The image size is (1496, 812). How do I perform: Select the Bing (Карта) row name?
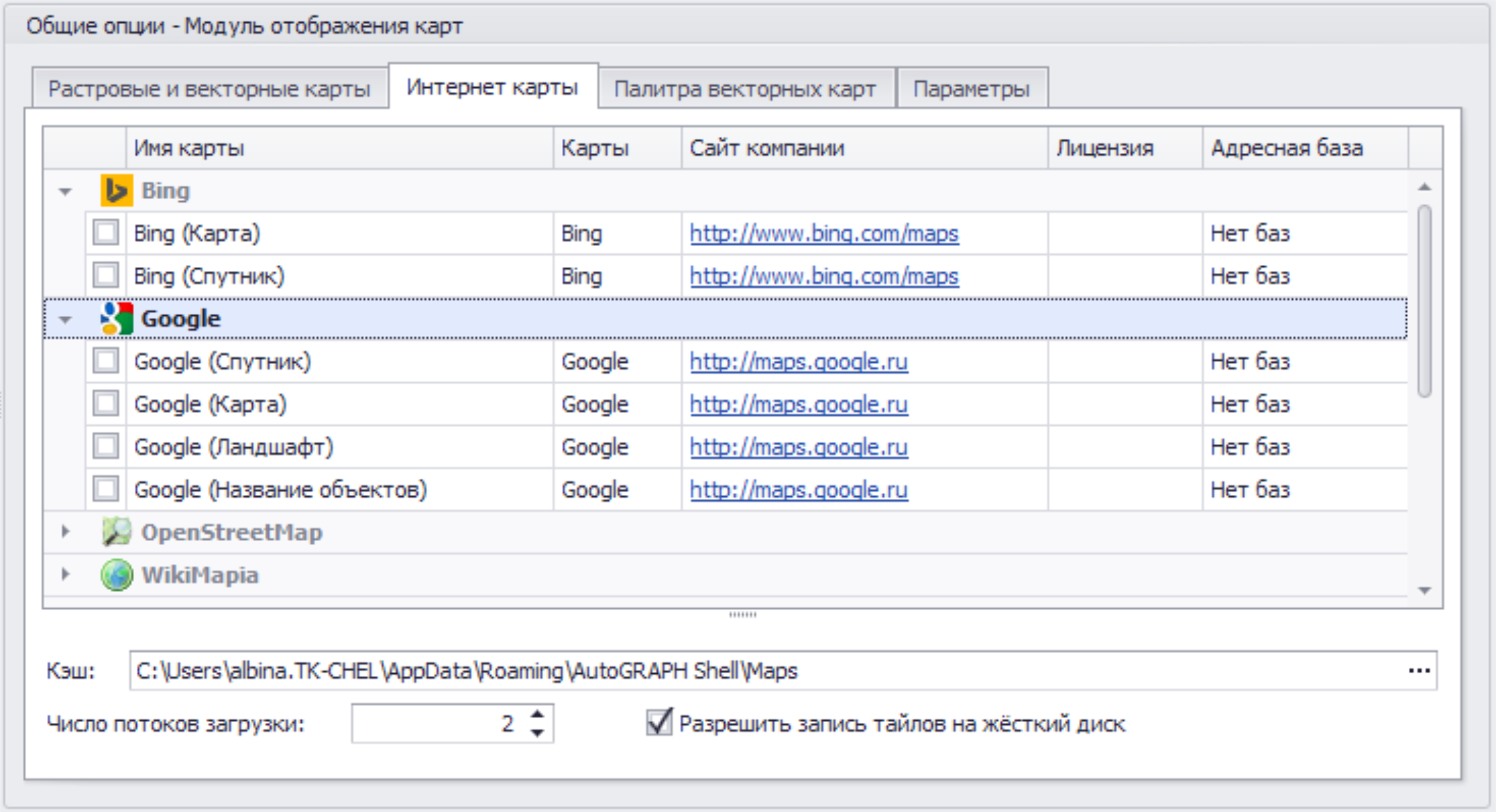197,233
